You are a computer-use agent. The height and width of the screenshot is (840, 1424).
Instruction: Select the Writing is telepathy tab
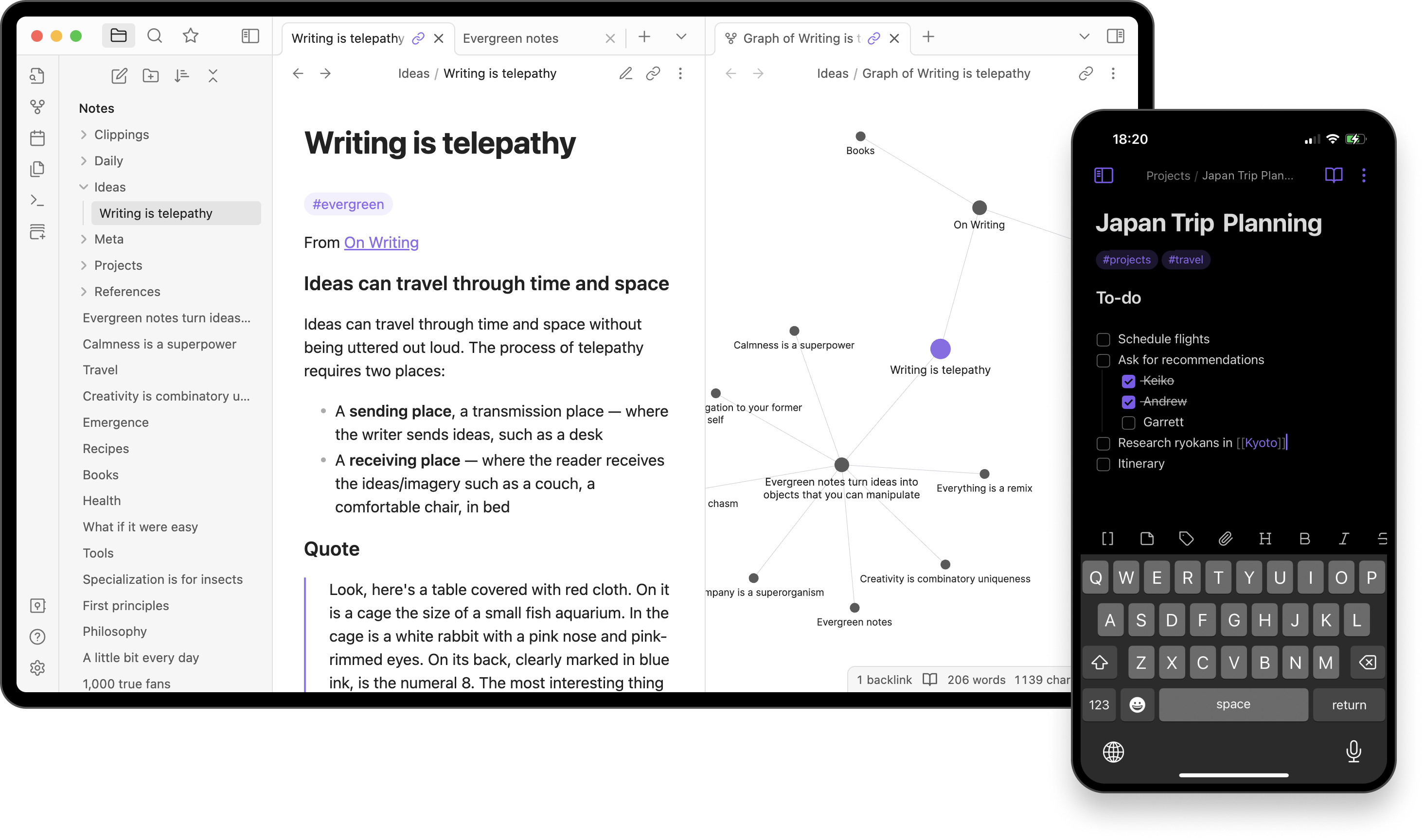pyautogui.click(x=348, y=37)
